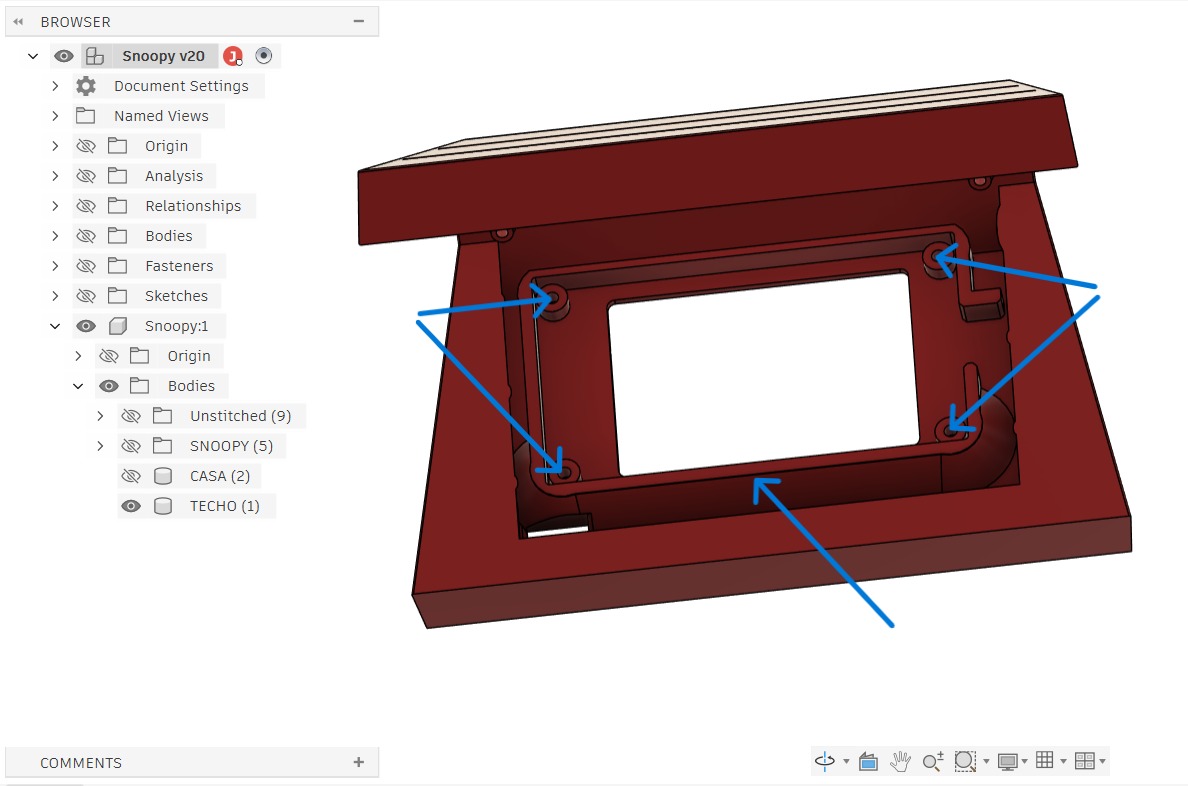
Task: Click the red J user badge icon
Action: tap(233, 56)
